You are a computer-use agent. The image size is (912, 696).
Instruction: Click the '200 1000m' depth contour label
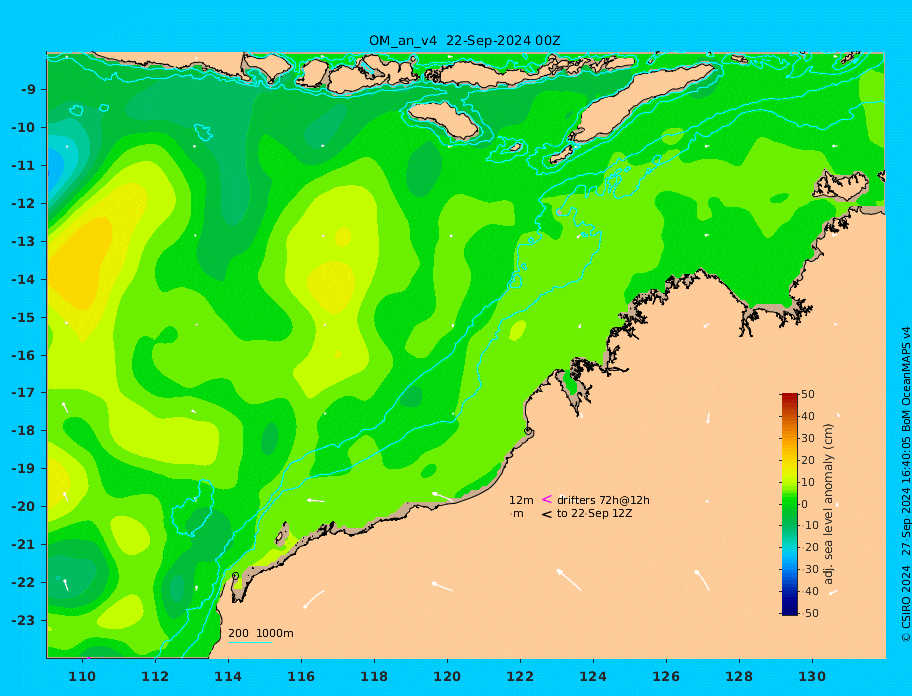pos(261,633)
